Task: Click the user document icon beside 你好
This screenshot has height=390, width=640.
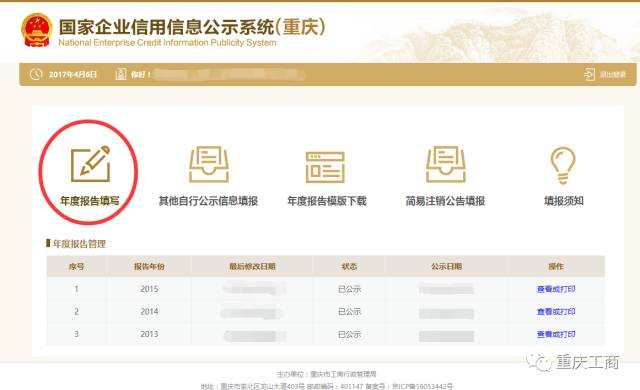Action: point(121,74)
